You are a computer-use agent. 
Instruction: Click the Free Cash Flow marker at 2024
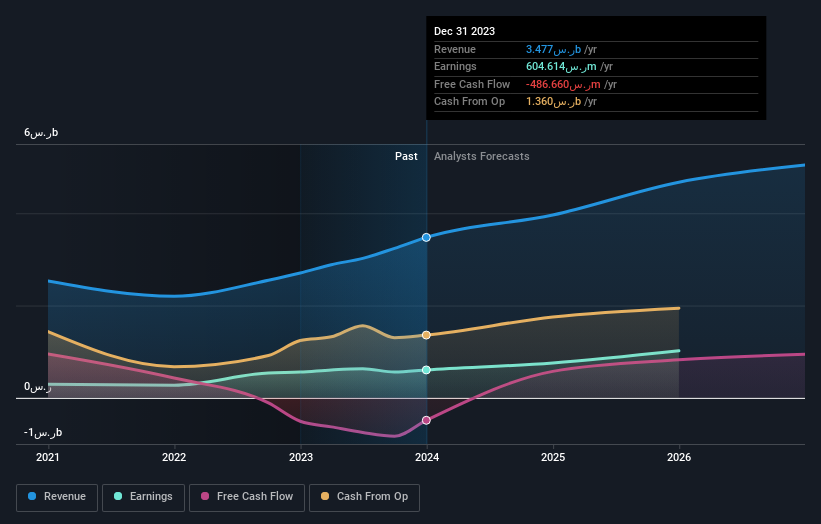(x=426, y=420)
